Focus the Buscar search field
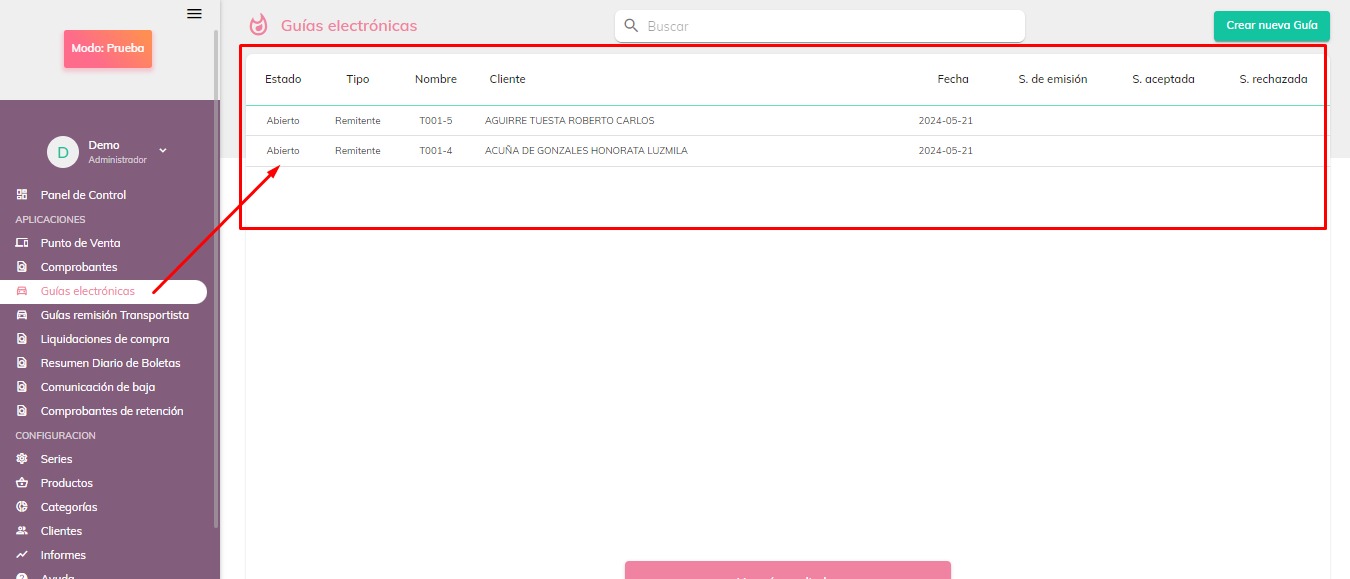The image size is (1350, 579). (x=830, y=26)
